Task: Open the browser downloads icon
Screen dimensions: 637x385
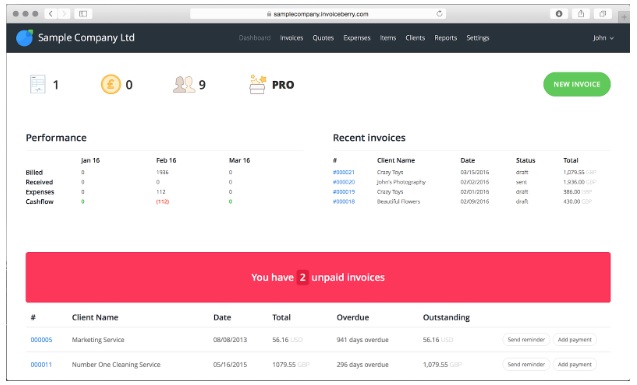Action: 559,14
